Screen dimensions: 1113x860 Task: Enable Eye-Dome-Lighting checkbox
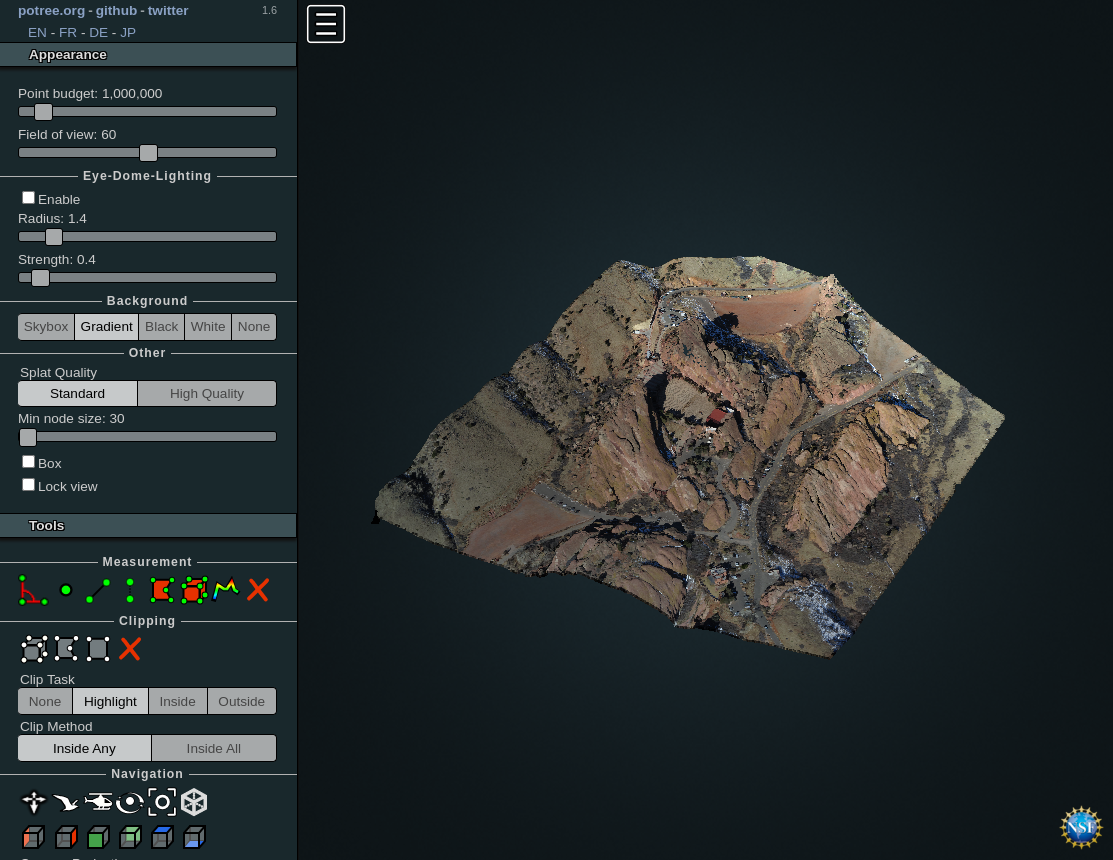(29, 198)
